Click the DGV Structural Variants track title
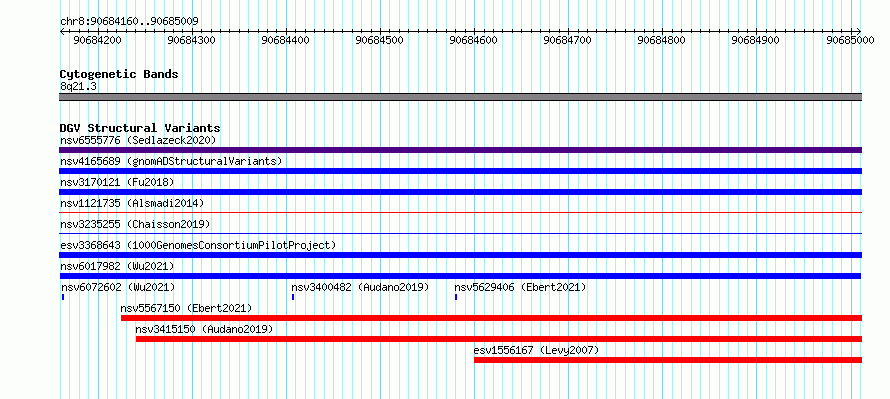The height and width of the screenshot is (399, 890). coord(140,128)
